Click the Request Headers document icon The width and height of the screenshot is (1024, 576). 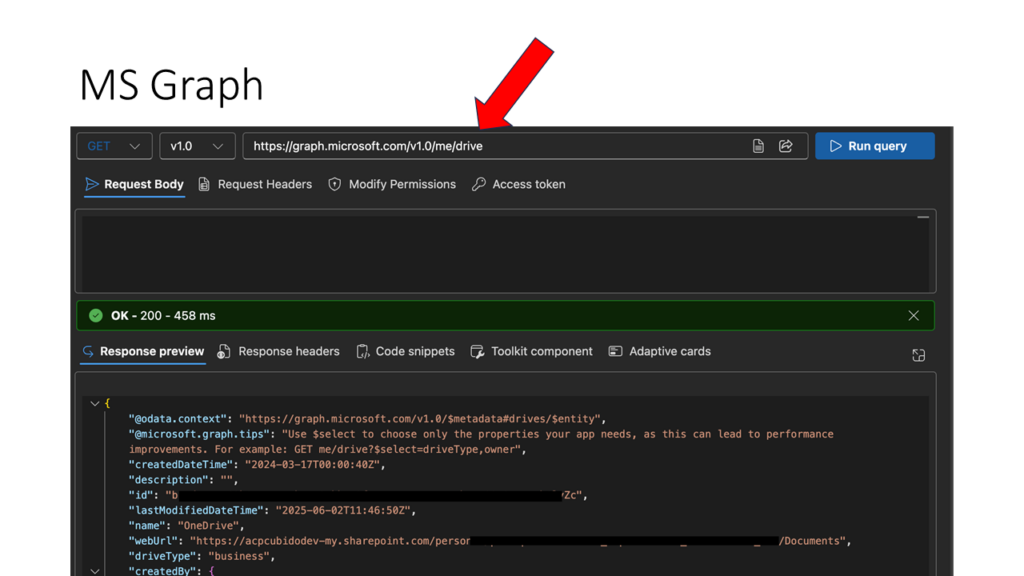click(x=204, y=184)
